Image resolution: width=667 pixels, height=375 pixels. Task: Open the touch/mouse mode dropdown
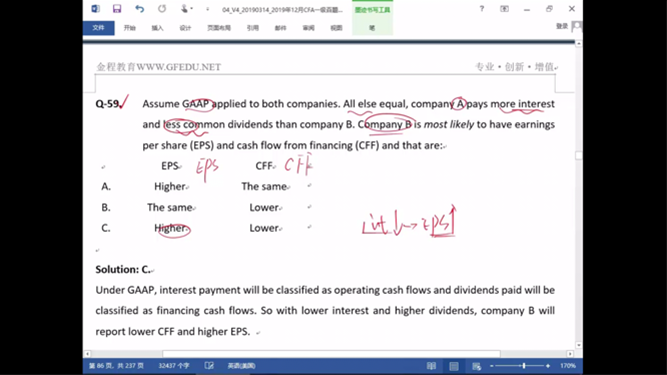point(186,9)
